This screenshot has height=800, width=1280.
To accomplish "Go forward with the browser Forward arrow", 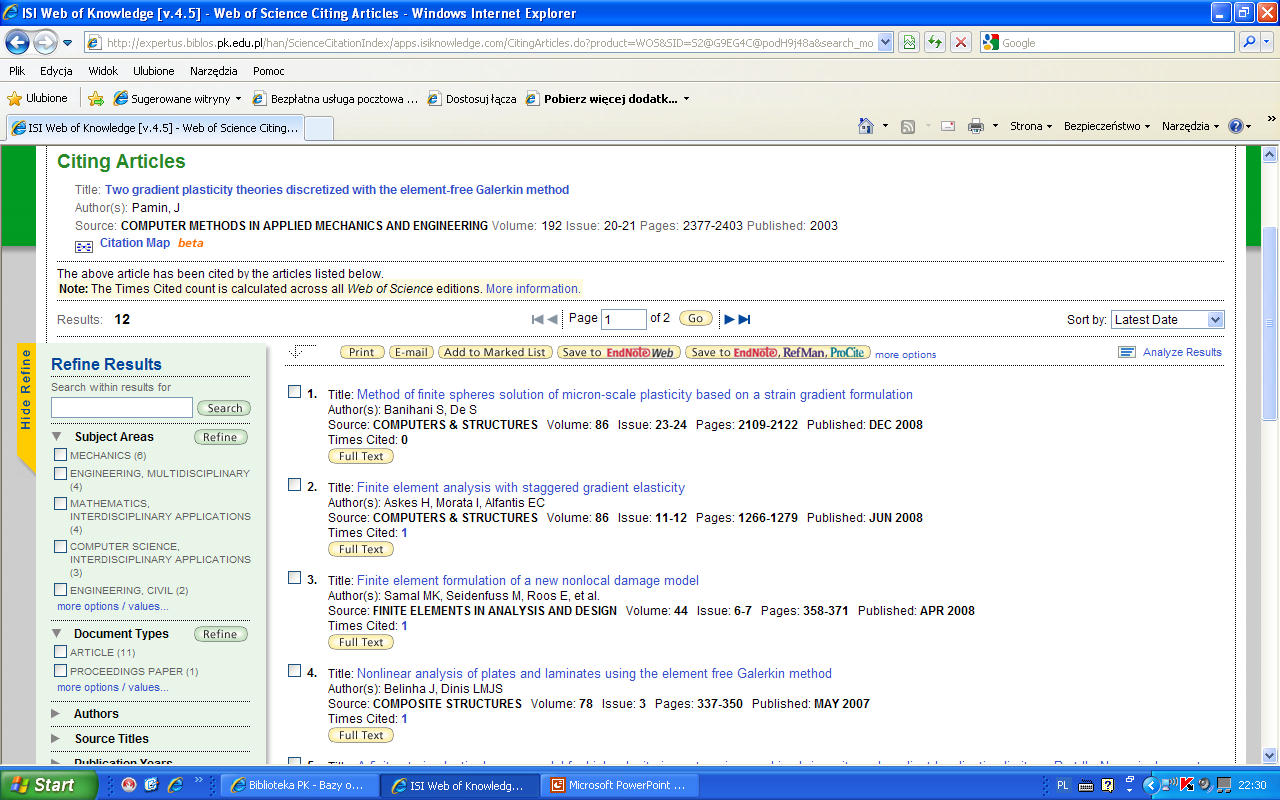I will pyautogui.click(x=45, y=43).
